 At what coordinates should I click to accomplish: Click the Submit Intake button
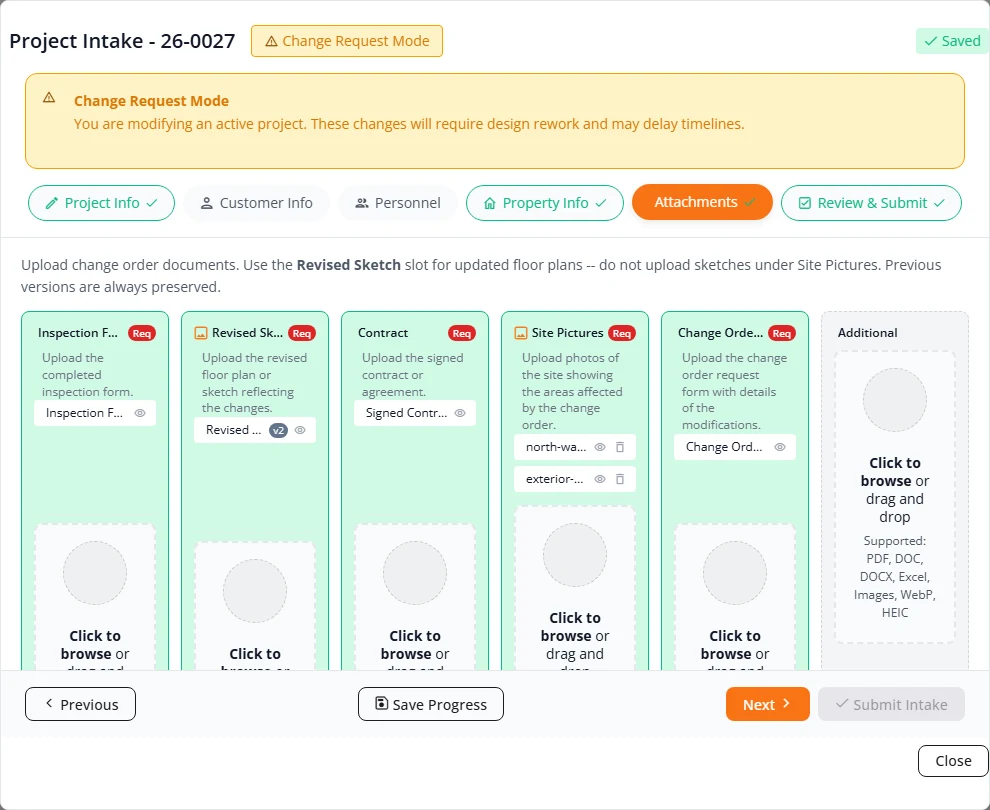pos(892,704)
